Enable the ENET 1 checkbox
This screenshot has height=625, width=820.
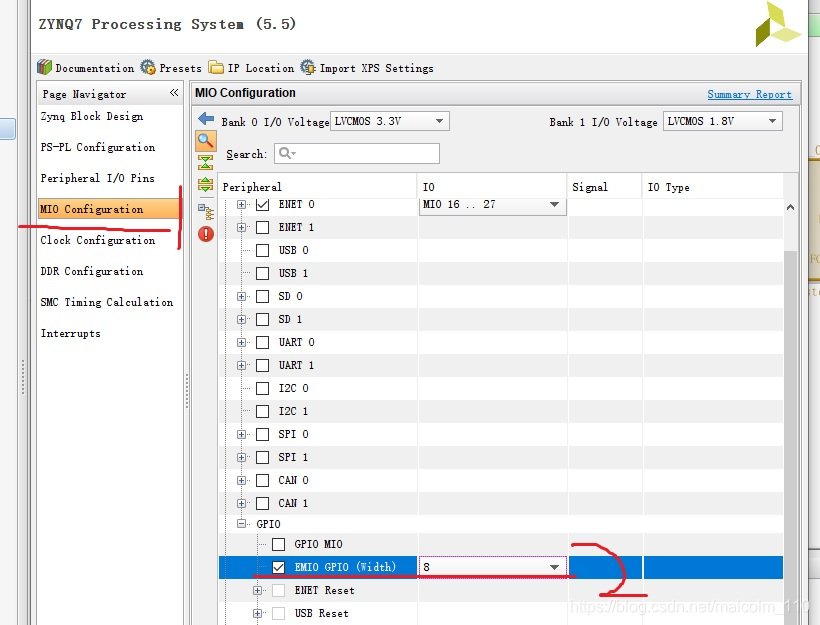tap(263, 227)
